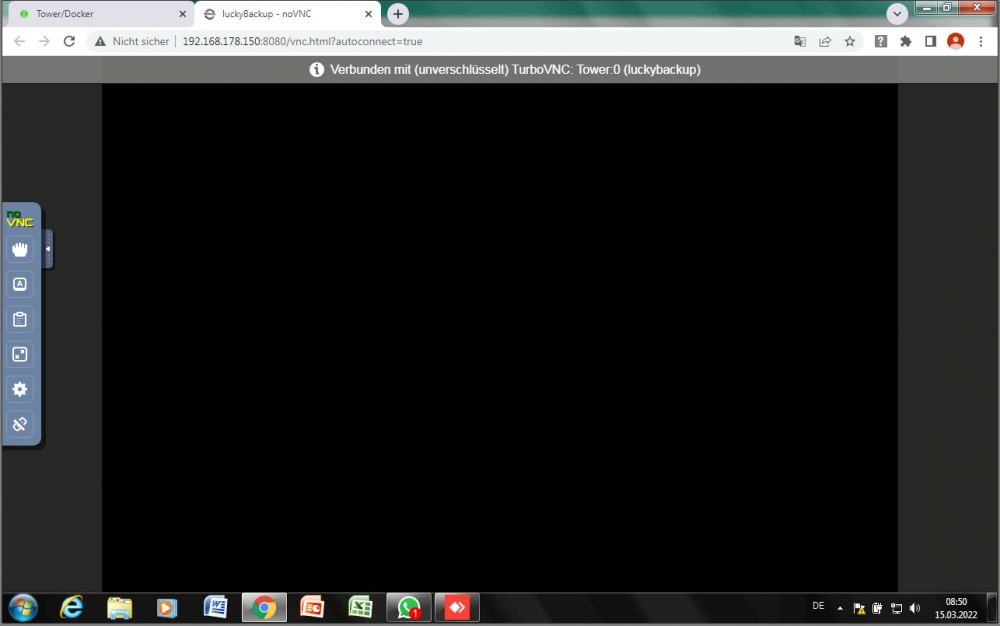Click the noVNC logo
Viewport: 1000px width, 626px height.
pyautogui.click(x=20, y=219)
